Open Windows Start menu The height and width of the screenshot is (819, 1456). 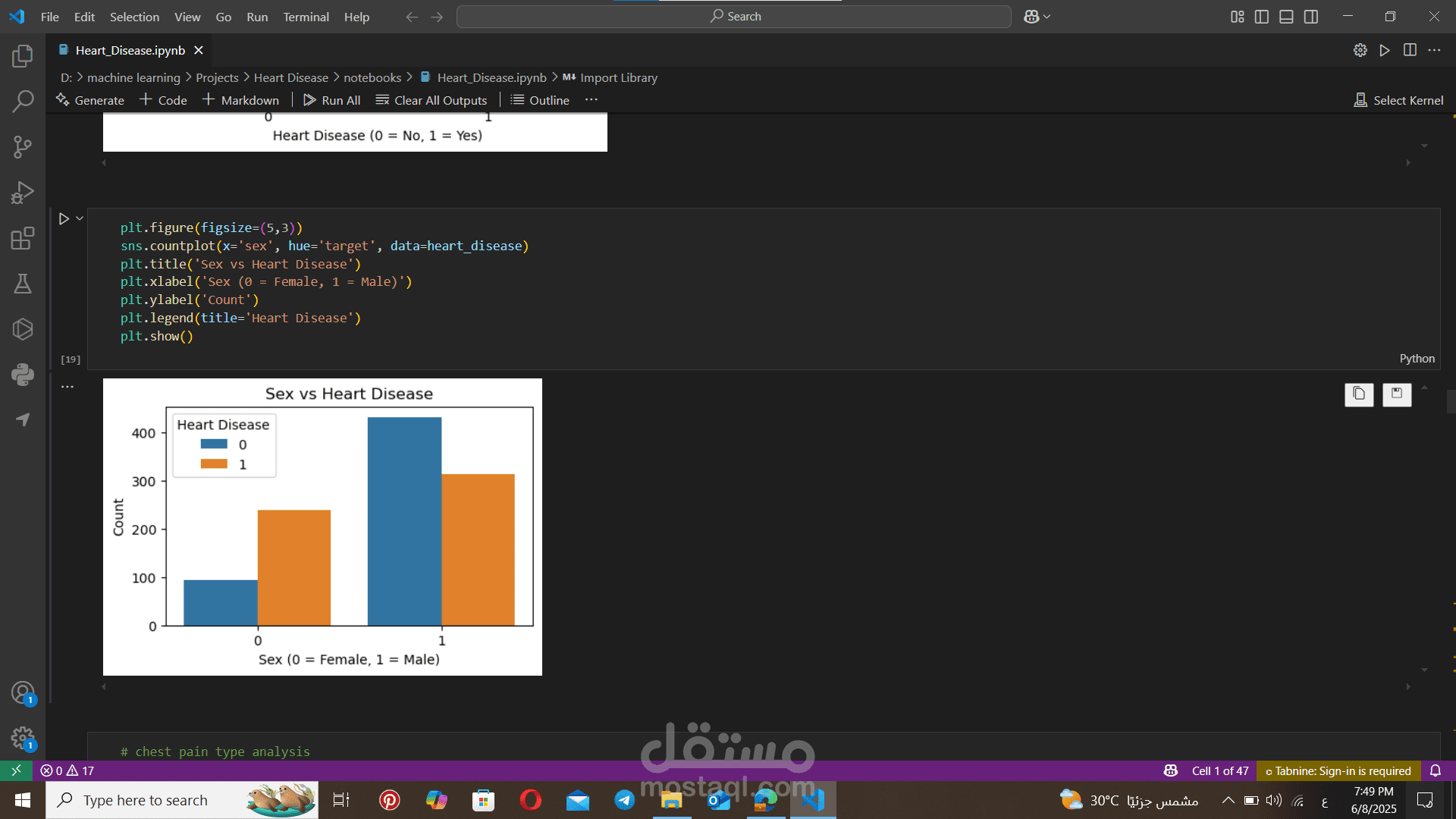click(23, 800)
